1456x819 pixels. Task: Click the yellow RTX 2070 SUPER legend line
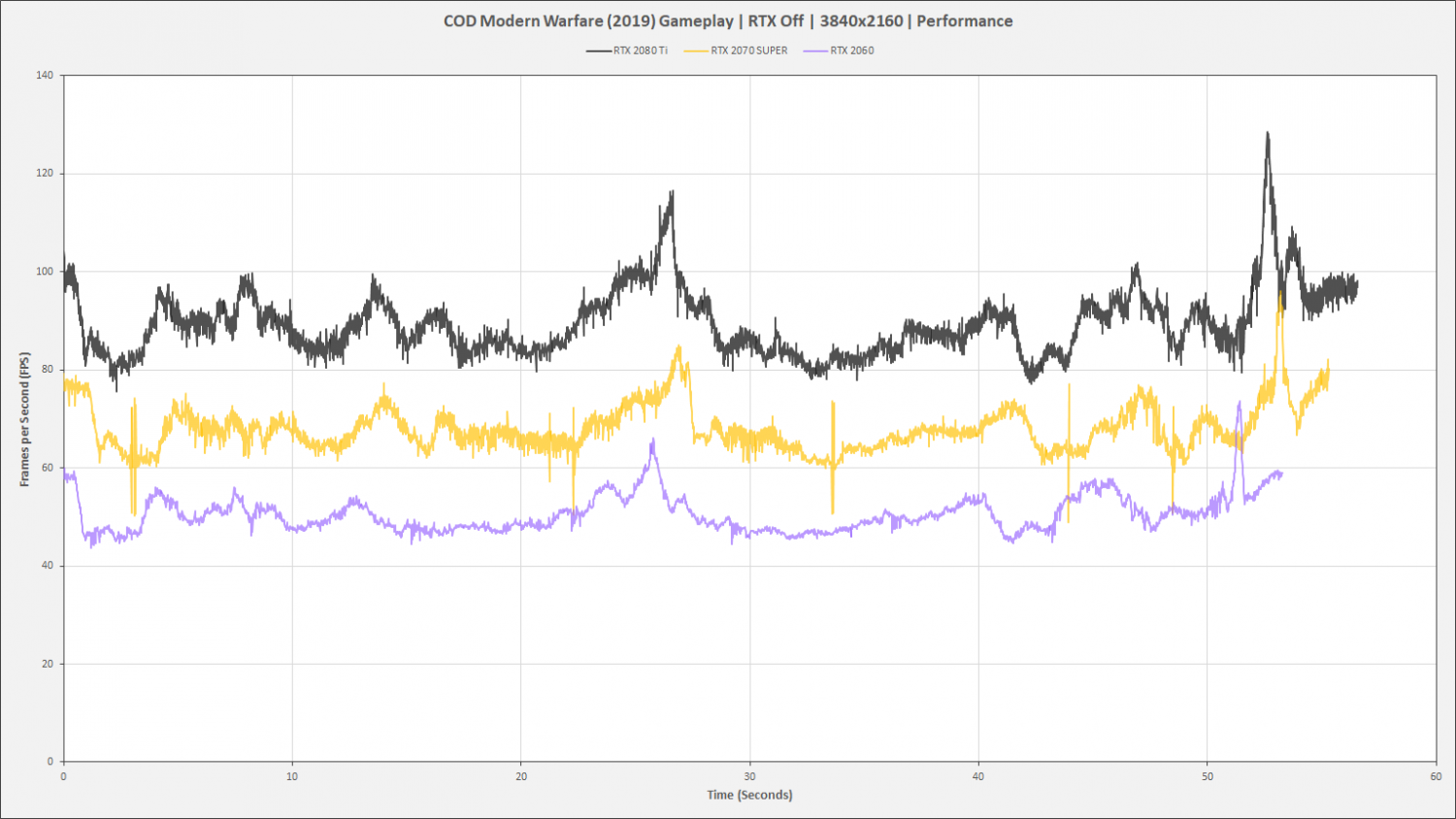coord(696,50)
